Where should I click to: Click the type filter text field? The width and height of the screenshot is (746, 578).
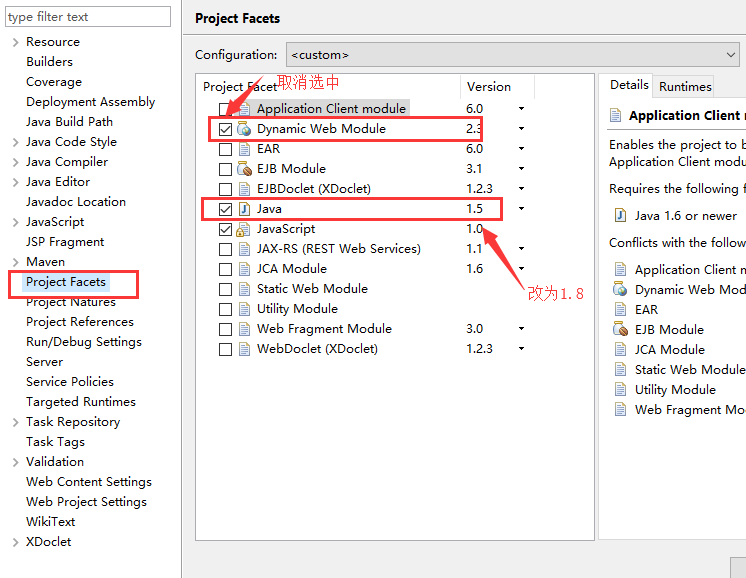(x=88, y=17)
